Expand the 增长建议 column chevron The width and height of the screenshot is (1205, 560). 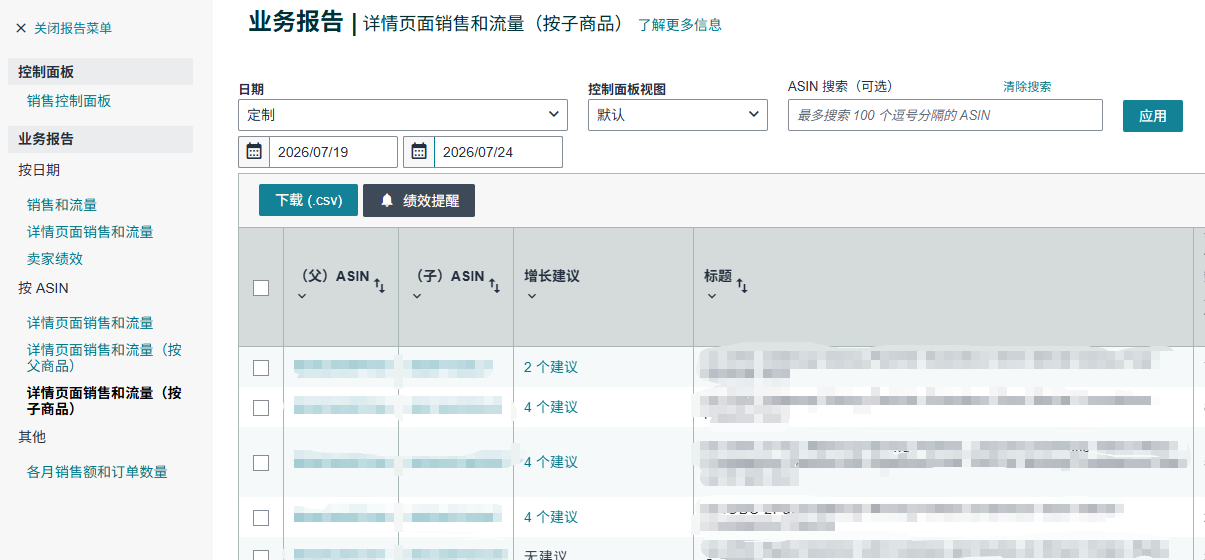(x=531, y=296)
